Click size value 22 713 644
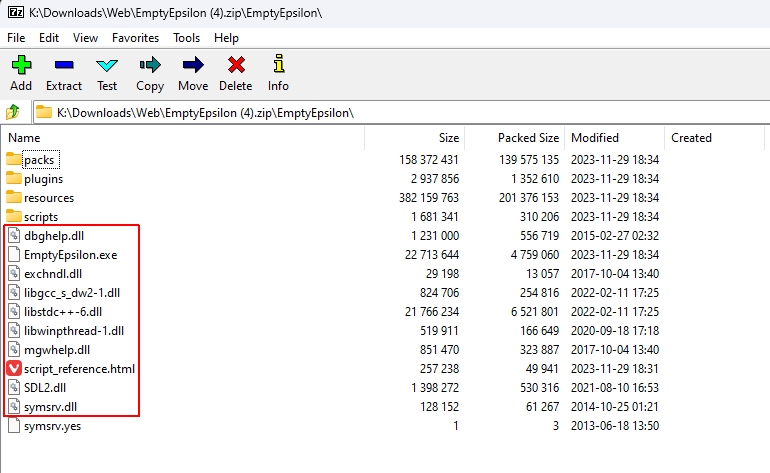Viewport: 770px width, 473px height. click(x=432, y=254)
